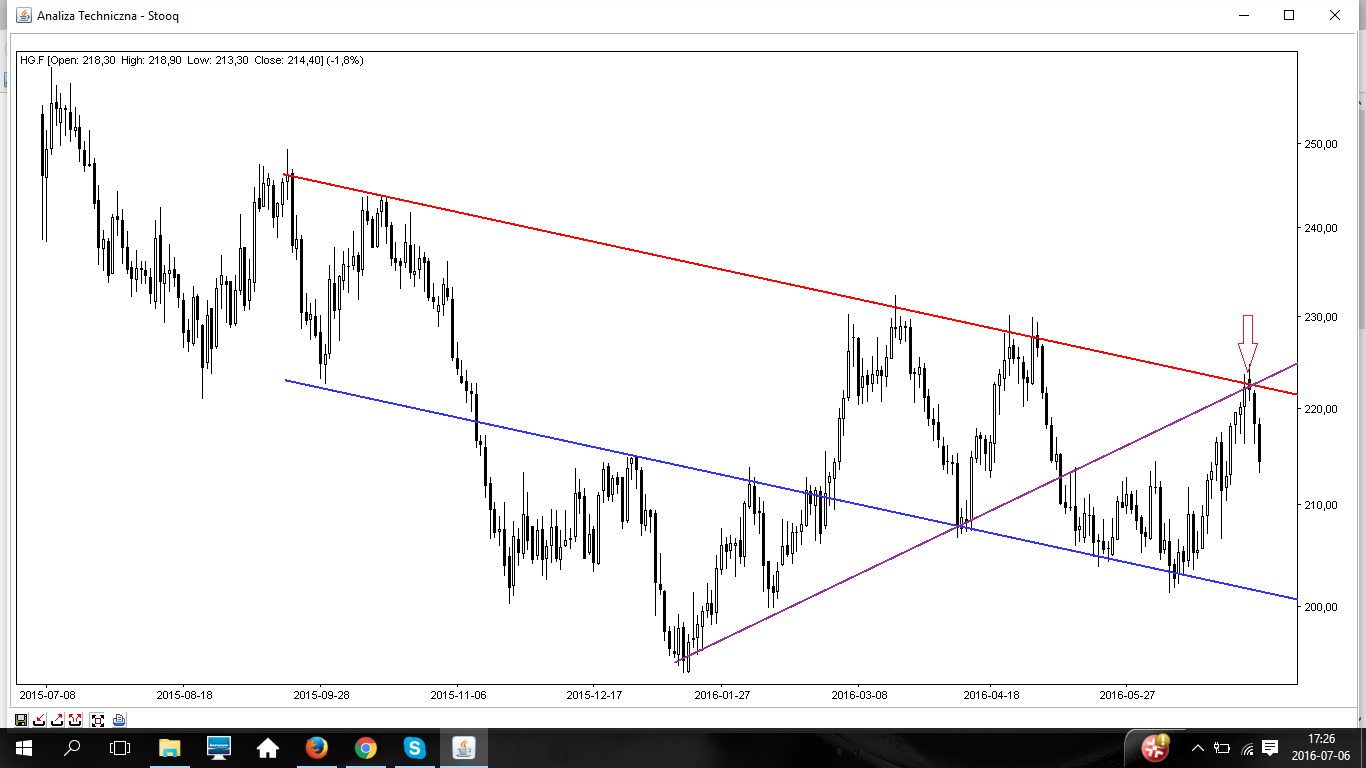Click the 2016-03-08 date axis label
This screenshot has height=768, width=1366.
pos(859,694)
